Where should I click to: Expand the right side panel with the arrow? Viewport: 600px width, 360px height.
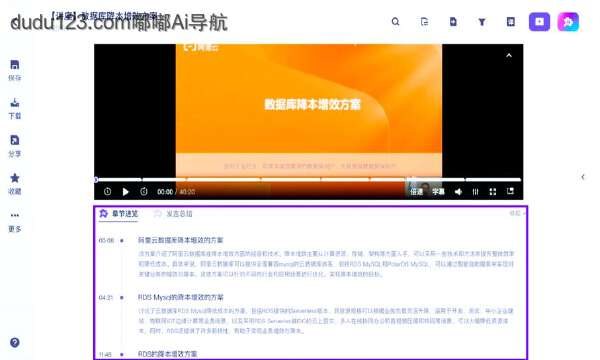(583, 177)
